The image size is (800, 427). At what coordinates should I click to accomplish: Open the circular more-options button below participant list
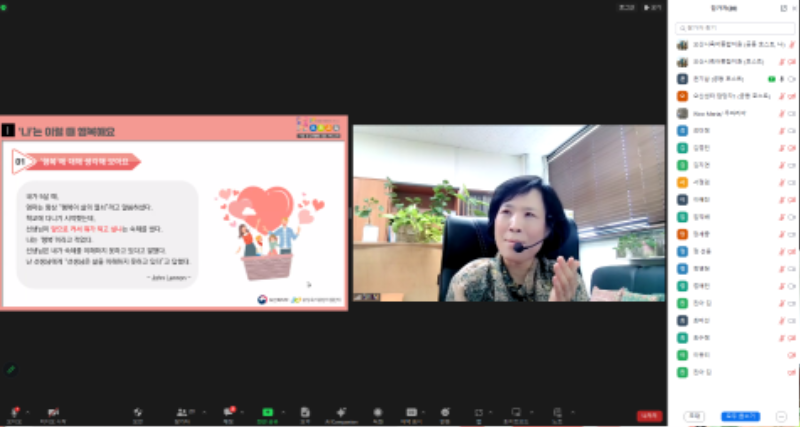pyautogui.click(x=781, y=416)
